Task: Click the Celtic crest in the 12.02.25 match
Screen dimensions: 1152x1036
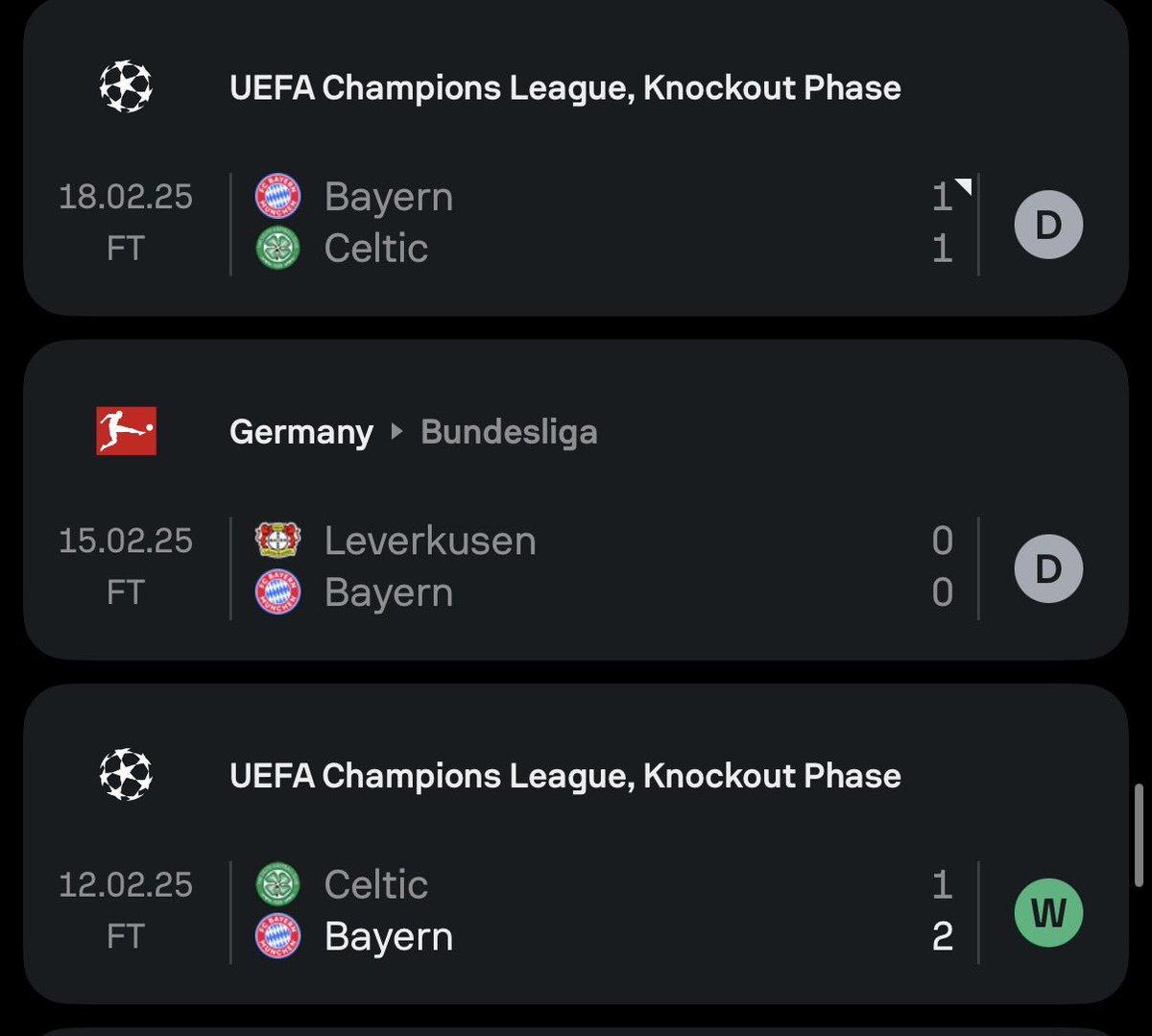Action: pyautogui.click(x=277, y=884)
